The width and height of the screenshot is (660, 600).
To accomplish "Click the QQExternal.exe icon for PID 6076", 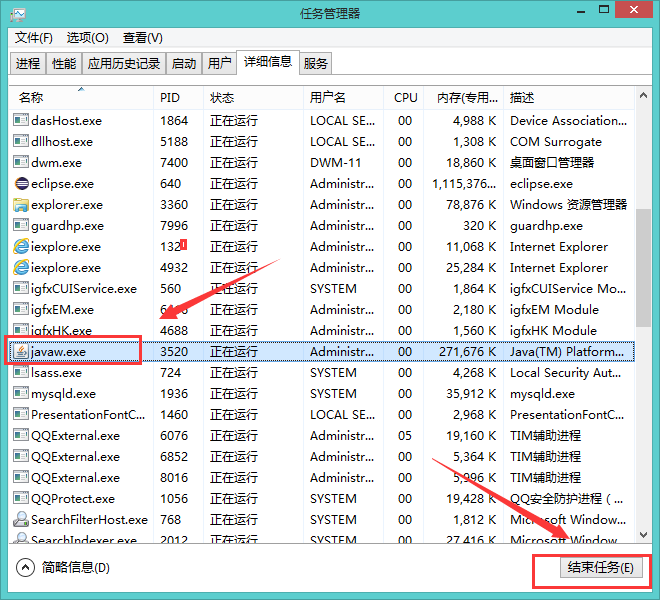I will click(21, 435).
